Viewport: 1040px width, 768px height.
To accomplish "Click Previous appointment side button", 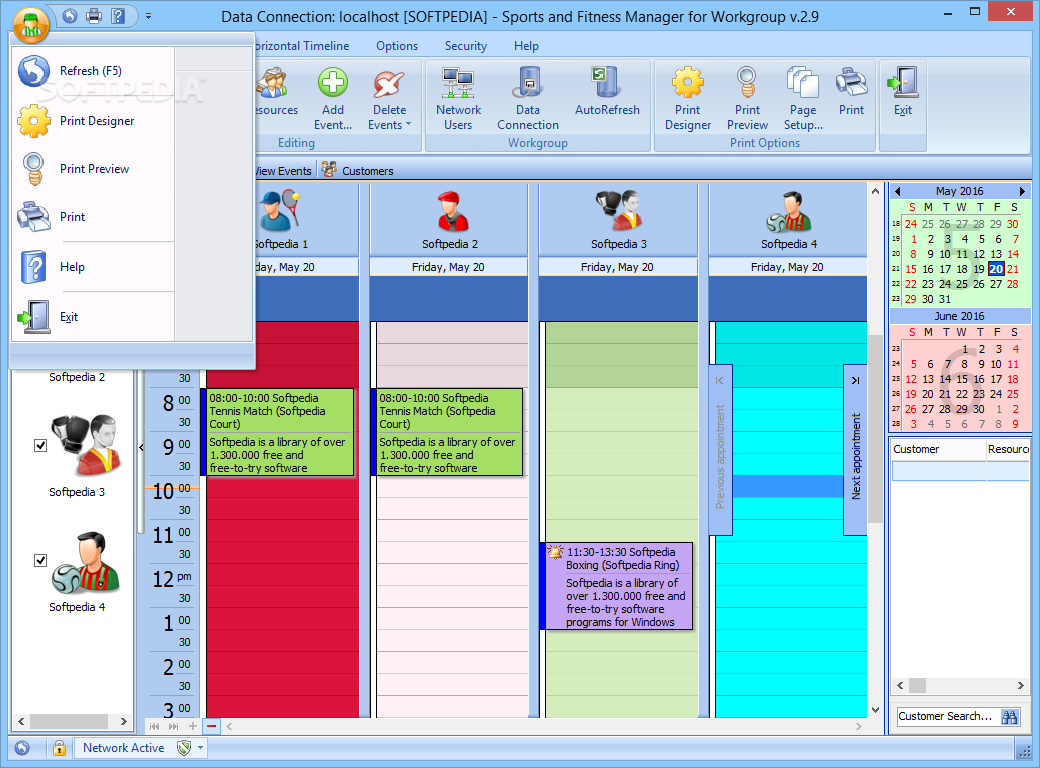I will click(720, 450).
